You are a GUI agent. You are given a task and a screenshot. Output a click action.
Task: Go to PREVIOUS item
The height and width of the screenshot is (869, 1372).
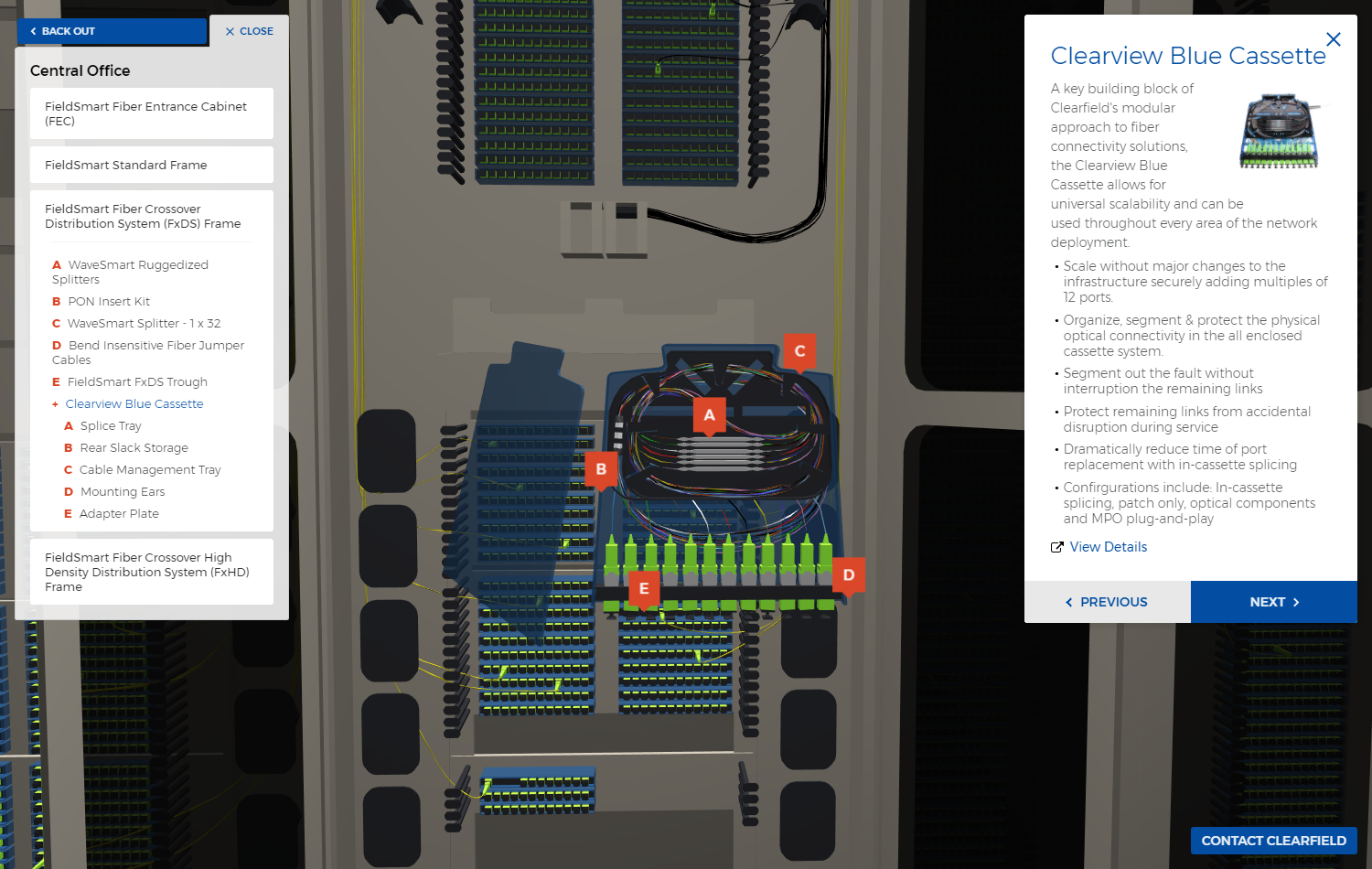pos(1108,602)
